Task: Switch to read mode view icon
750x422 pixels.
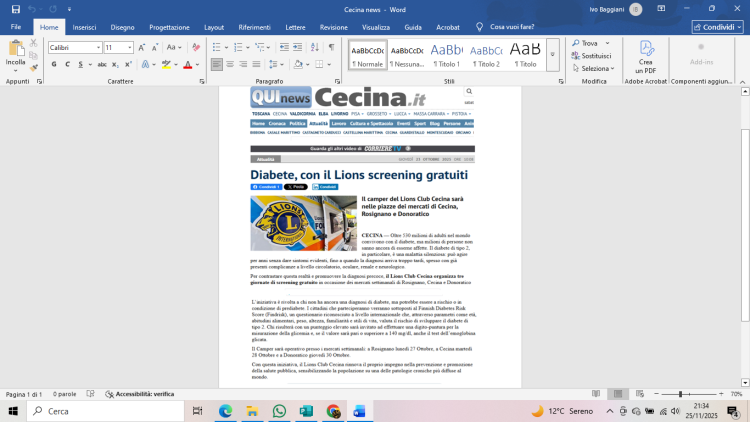Action: [596, 394]
